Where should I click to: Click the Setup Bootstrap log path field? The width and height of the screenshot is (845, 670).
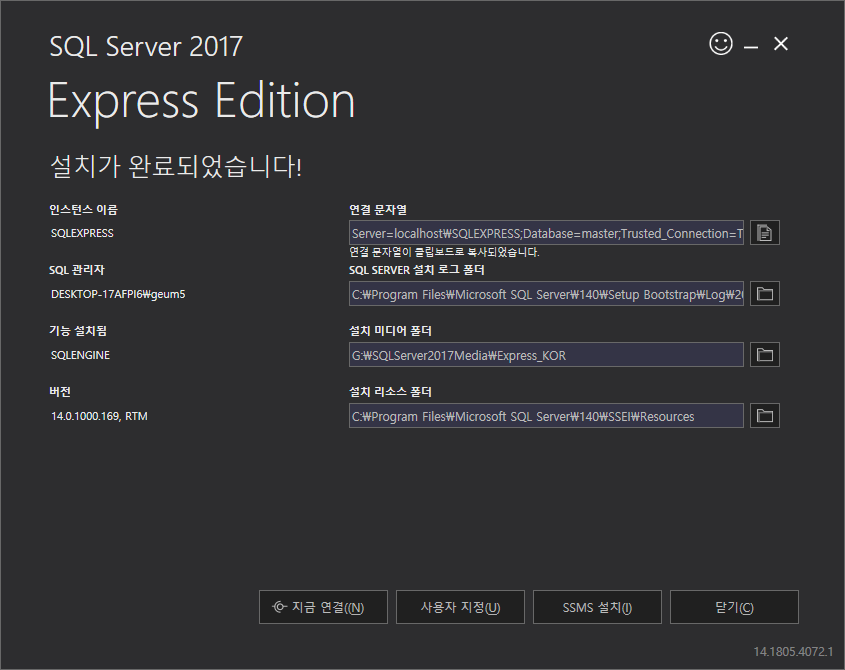[x=546, y=294]
